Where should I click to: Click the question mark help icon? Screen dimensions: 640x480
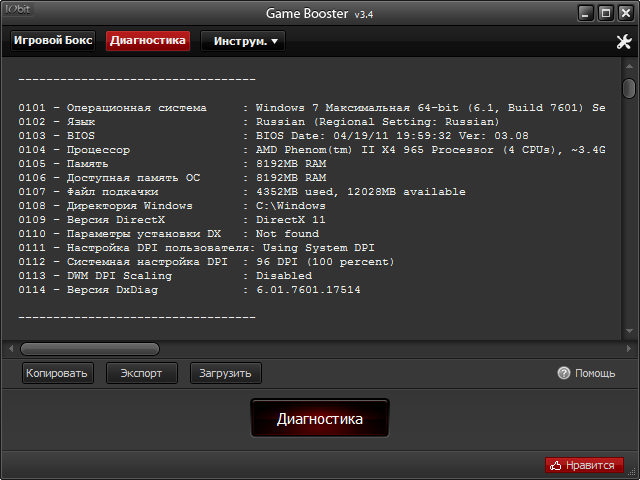[564, 373]
